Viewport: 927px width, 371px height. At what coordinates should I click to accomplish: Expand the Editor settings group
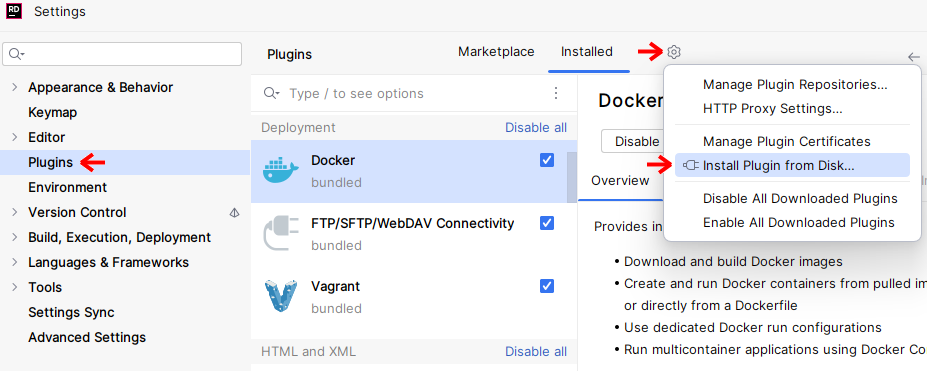coord(15,137)
